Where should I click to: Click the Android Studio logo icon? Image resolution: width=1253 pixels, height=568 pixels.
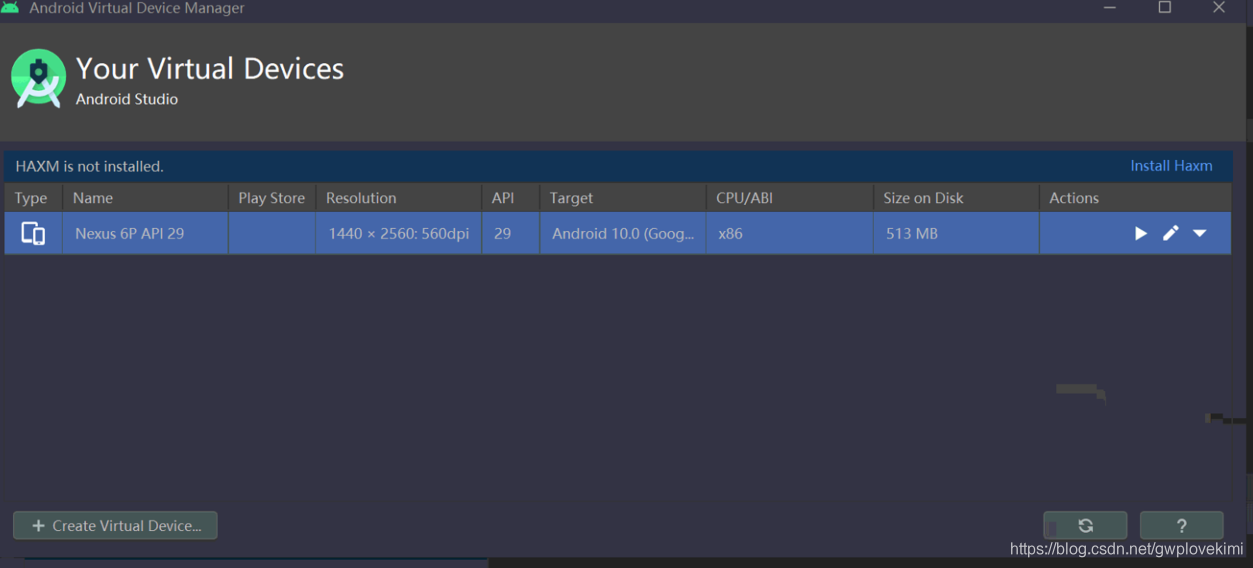coord(38,78)
